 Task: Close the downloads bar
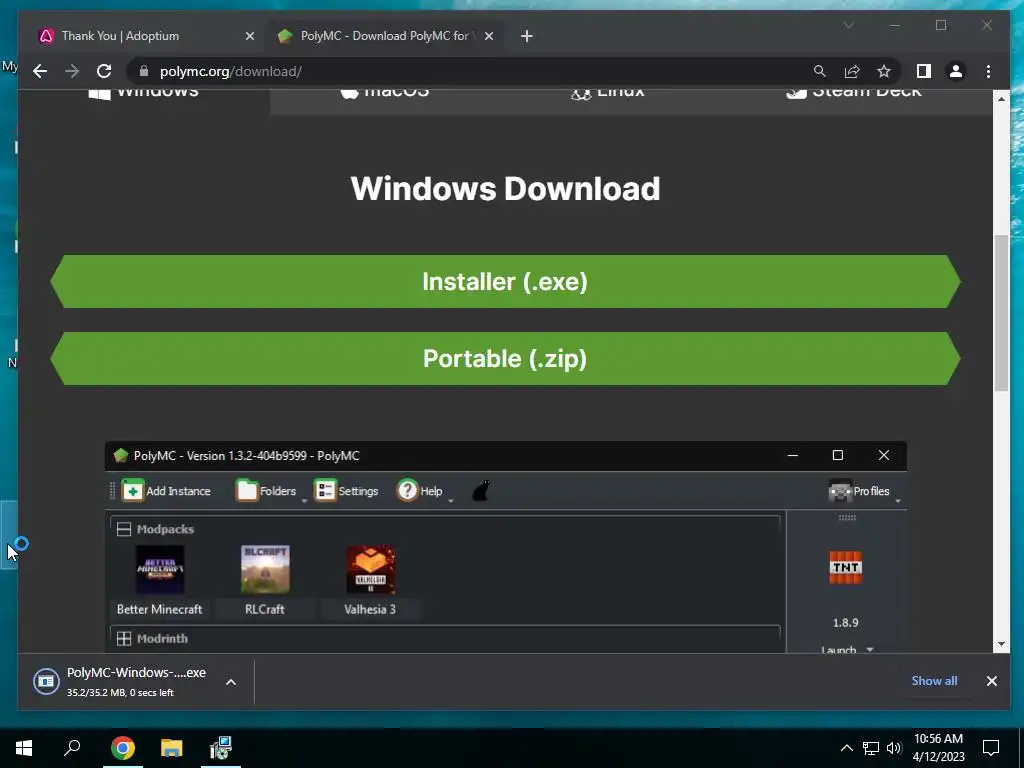991,681
